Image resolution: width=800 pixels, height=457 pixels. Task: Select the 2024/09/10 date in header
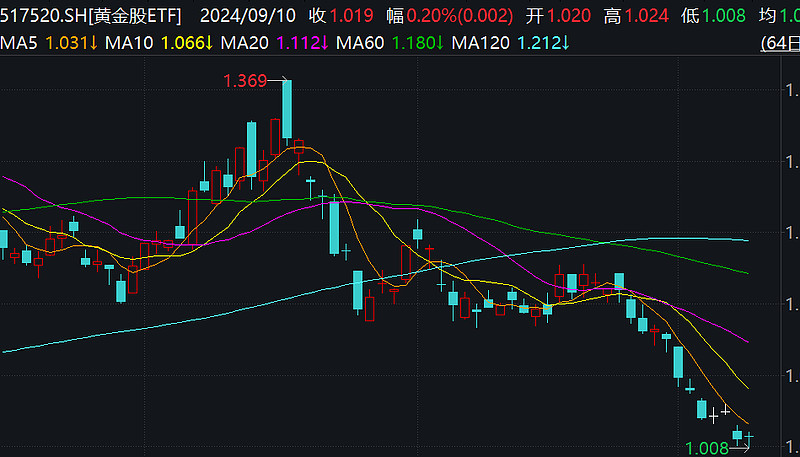pos(247,16)
